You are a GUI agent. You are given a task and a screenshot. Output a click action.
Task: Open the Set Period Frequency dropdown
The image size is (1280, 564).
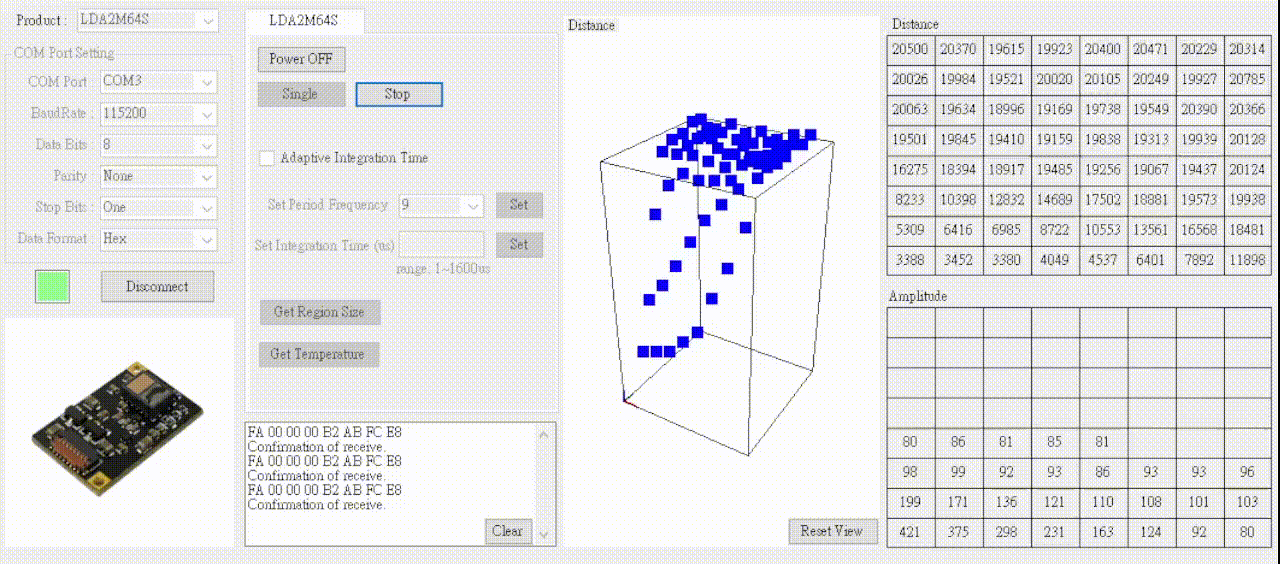tap(473, 205)
